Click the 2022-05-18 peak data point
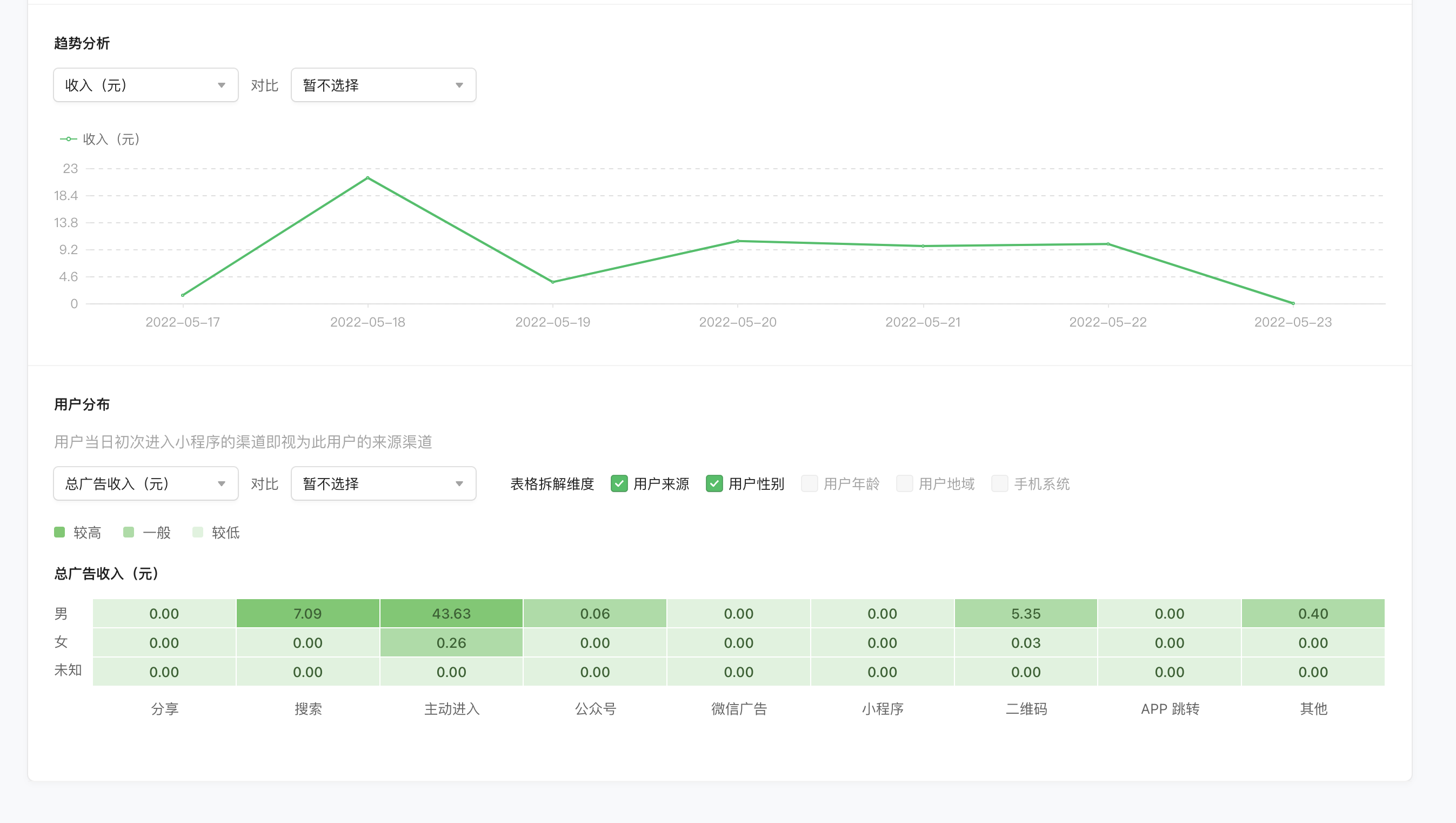 [x=368, y=178]
